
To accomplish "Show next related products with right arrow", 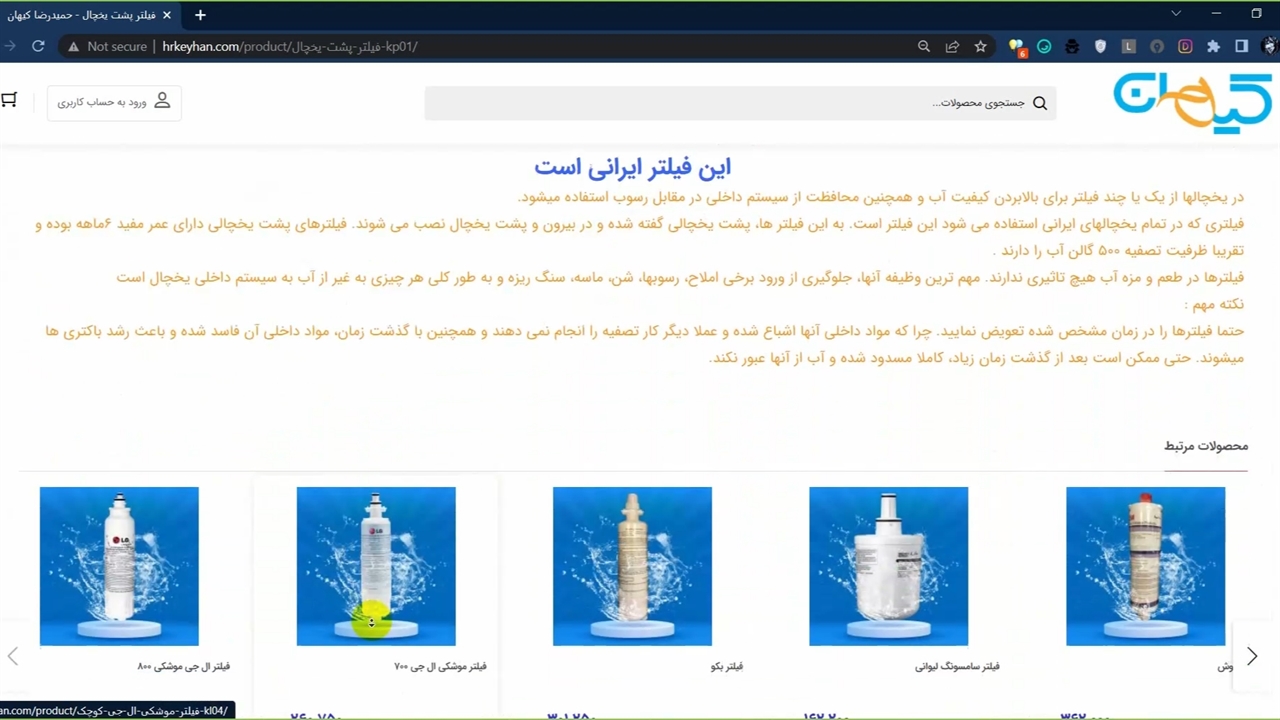I will point(1252,657).
